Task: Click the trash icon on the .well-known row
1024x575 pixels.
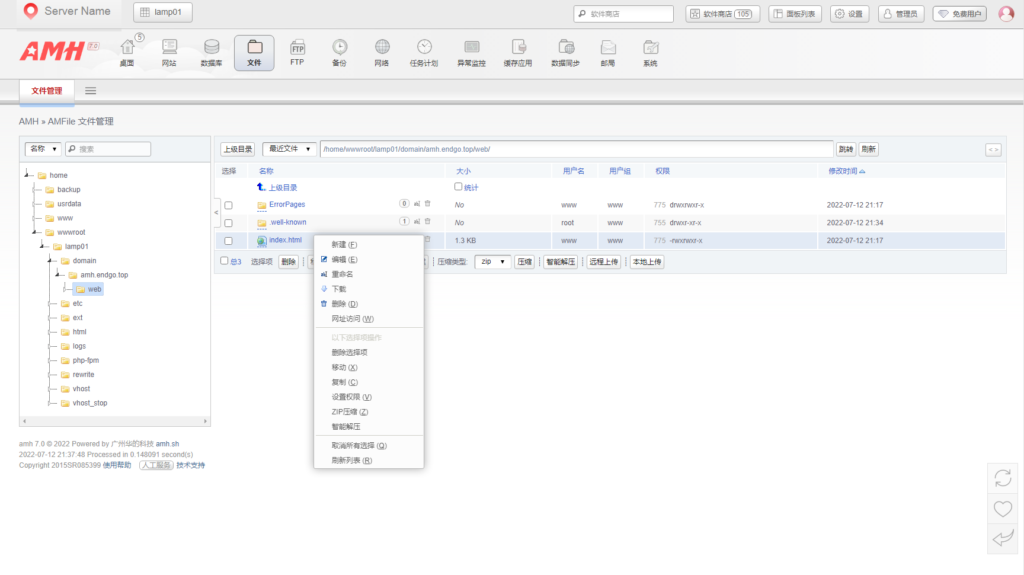Action: point(428,222)
